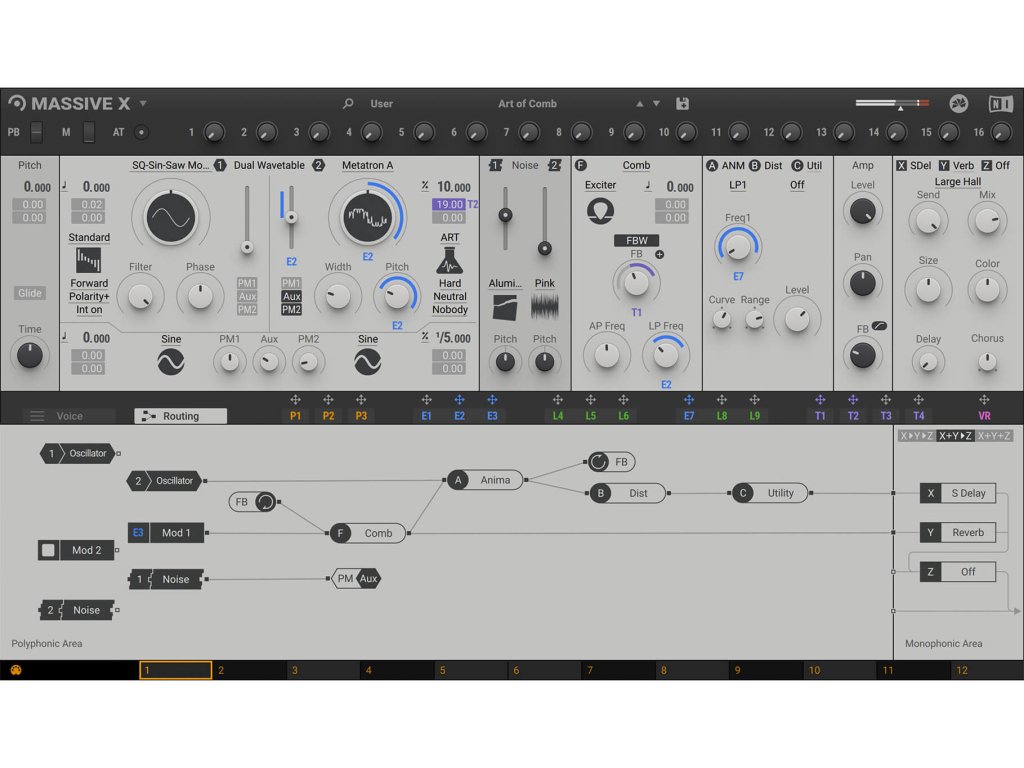Screen dimensions: 1024x768
Task: Toggle the X insert effect slot
Action: pos(901,165)
